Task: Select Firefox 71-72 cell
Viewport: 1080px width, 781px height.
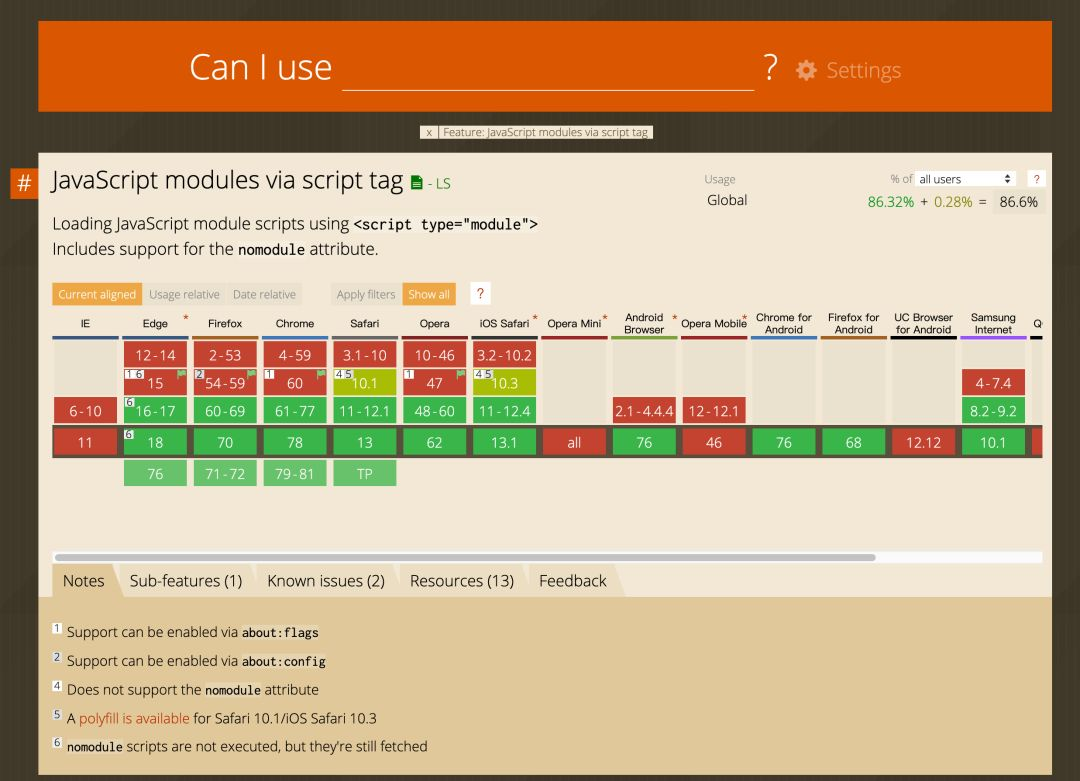Action: pyautogui.click(x=225, y=474)
